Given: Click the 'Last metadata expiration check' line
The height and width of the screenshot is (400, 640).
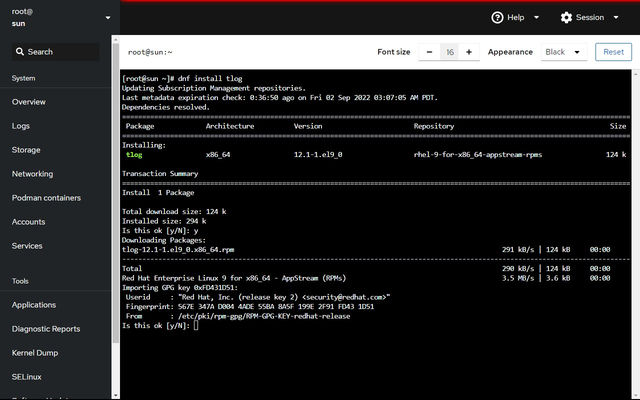Looking at the screenshot, I should tap(280, 98).
